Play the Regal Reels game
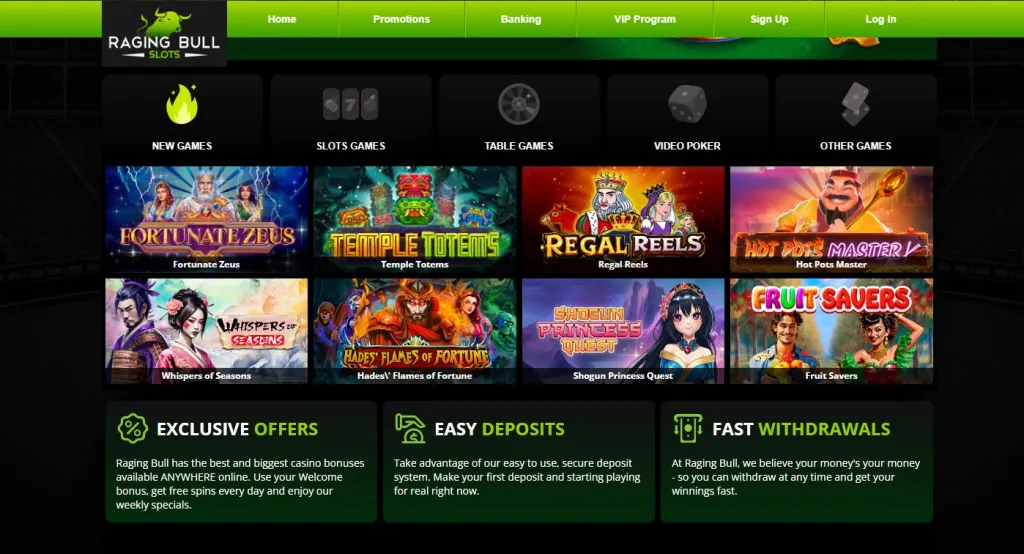 pos(623,219)
